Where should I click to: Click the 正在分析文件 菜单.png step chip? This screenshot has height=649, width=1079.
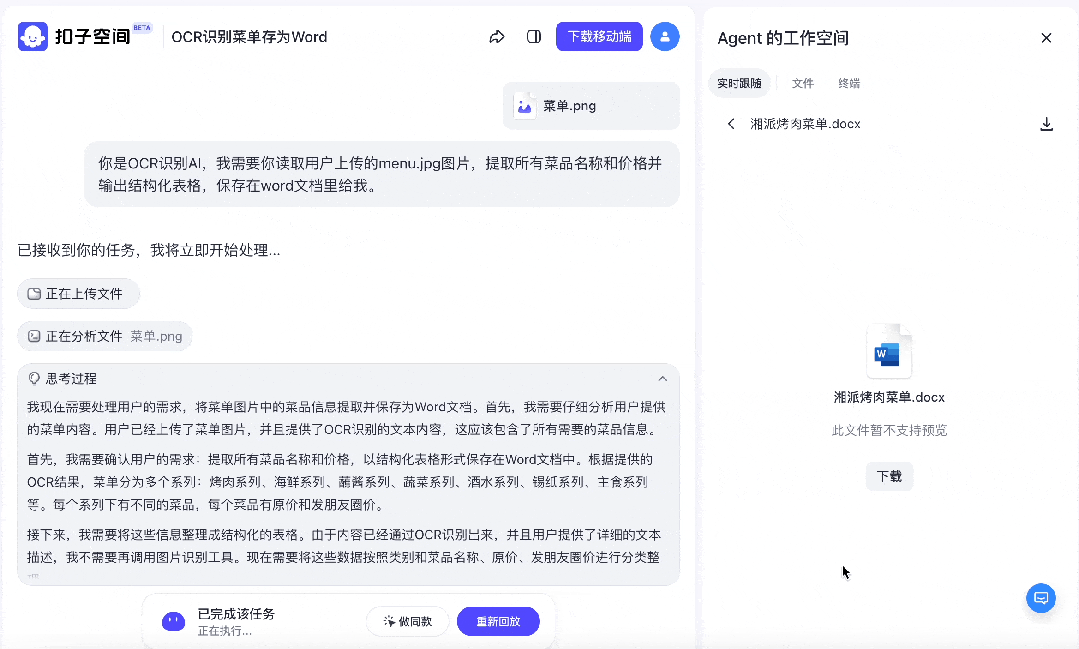(x=105, y=337)
